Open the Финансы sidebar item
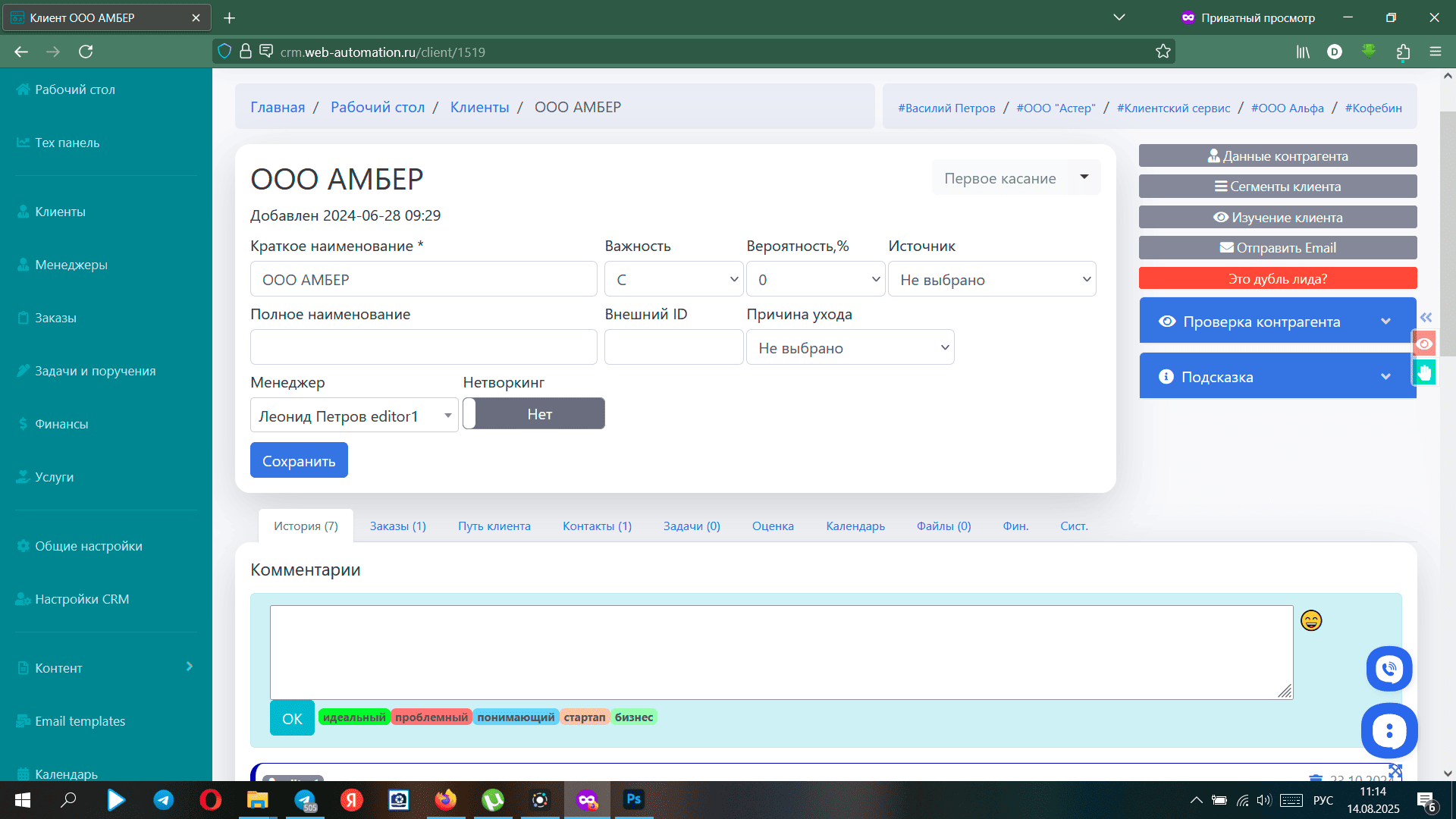The width and height of the screenshot is (1456, 819). 61,424
